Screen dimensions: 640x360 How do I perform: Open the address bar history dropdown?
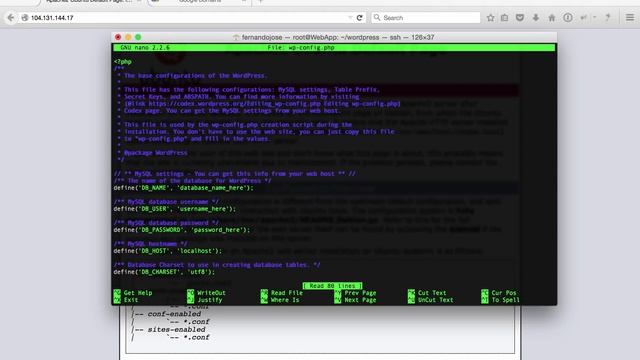350,18
